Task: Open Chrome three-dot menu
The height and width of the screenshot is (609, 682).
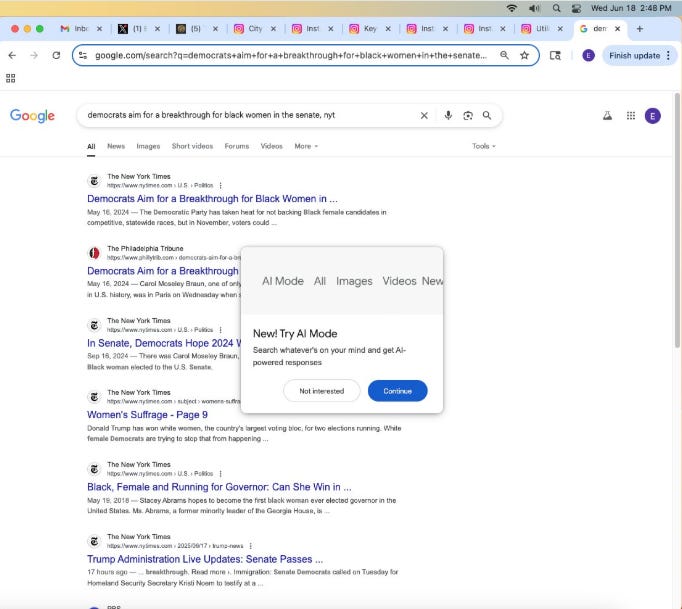Action: [668, 55]
